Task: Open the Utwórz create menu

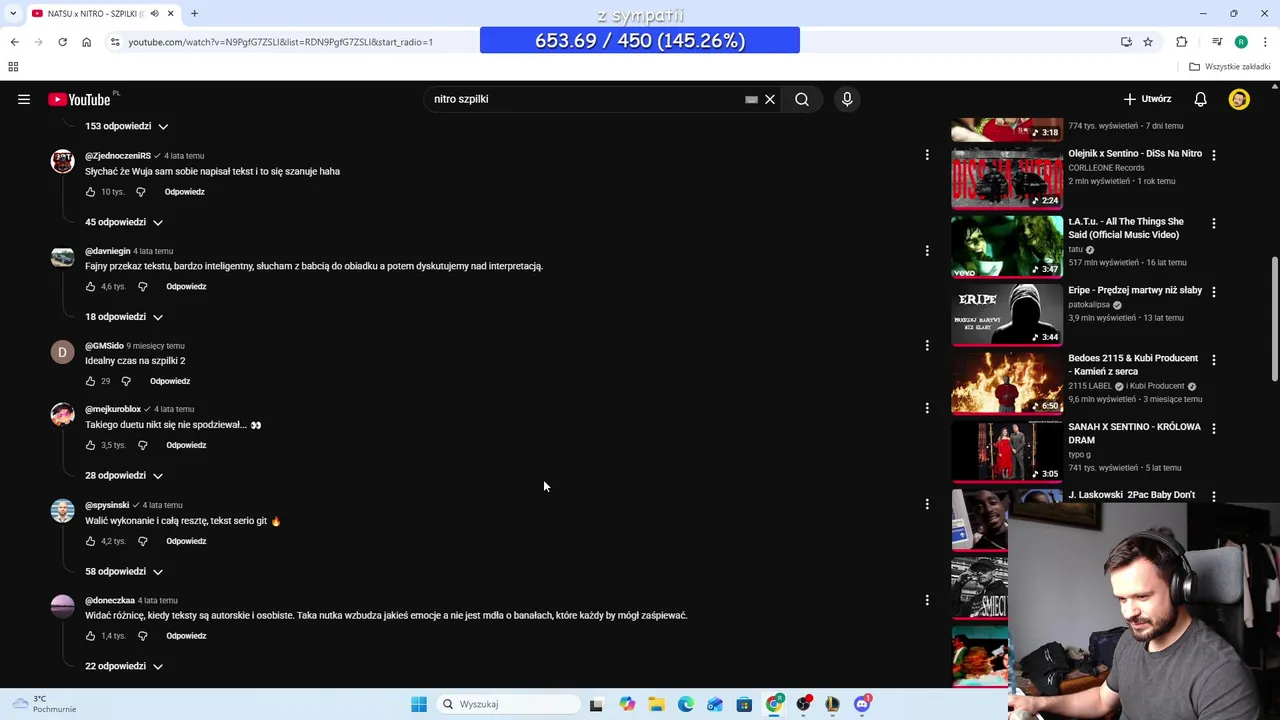Action: 1147,99
